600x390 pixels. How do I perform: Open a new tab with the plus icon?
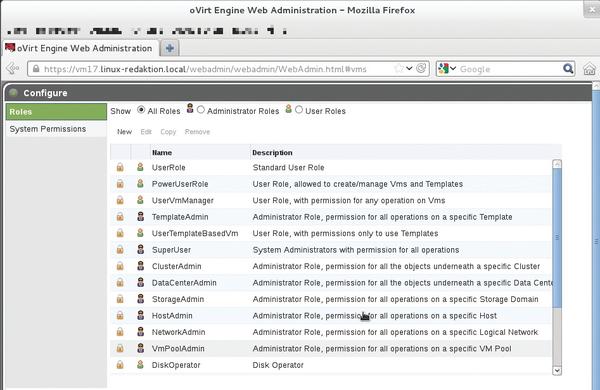(170, 48)
